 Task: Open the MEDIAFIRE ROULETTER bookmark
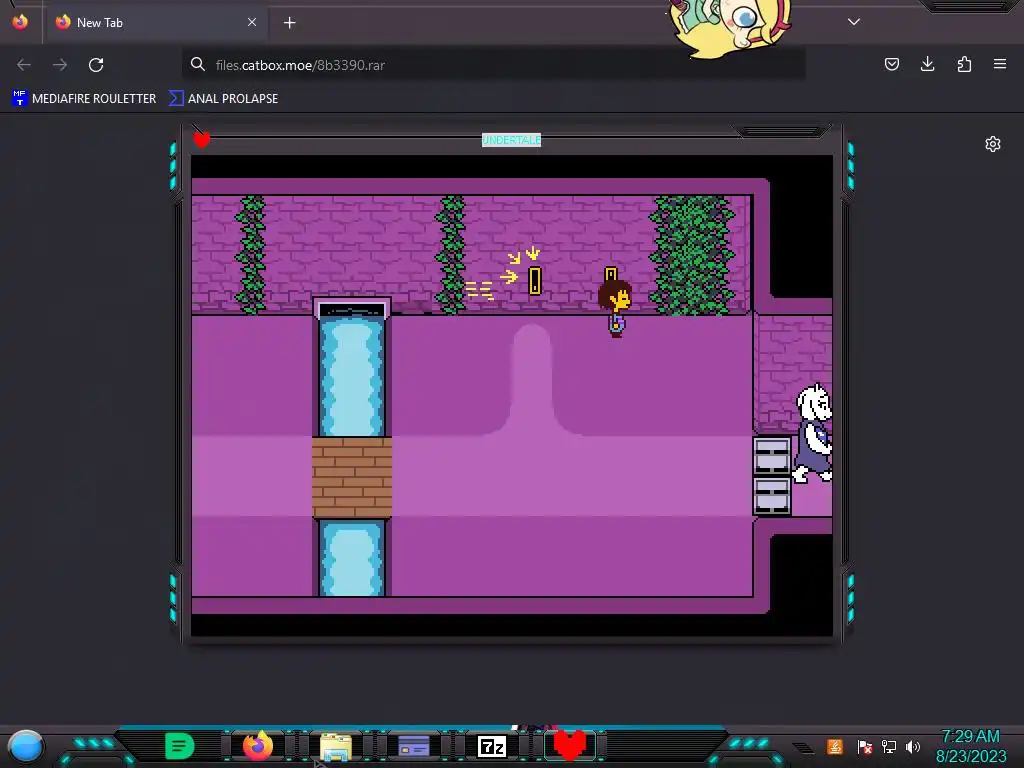coord(84,99)
